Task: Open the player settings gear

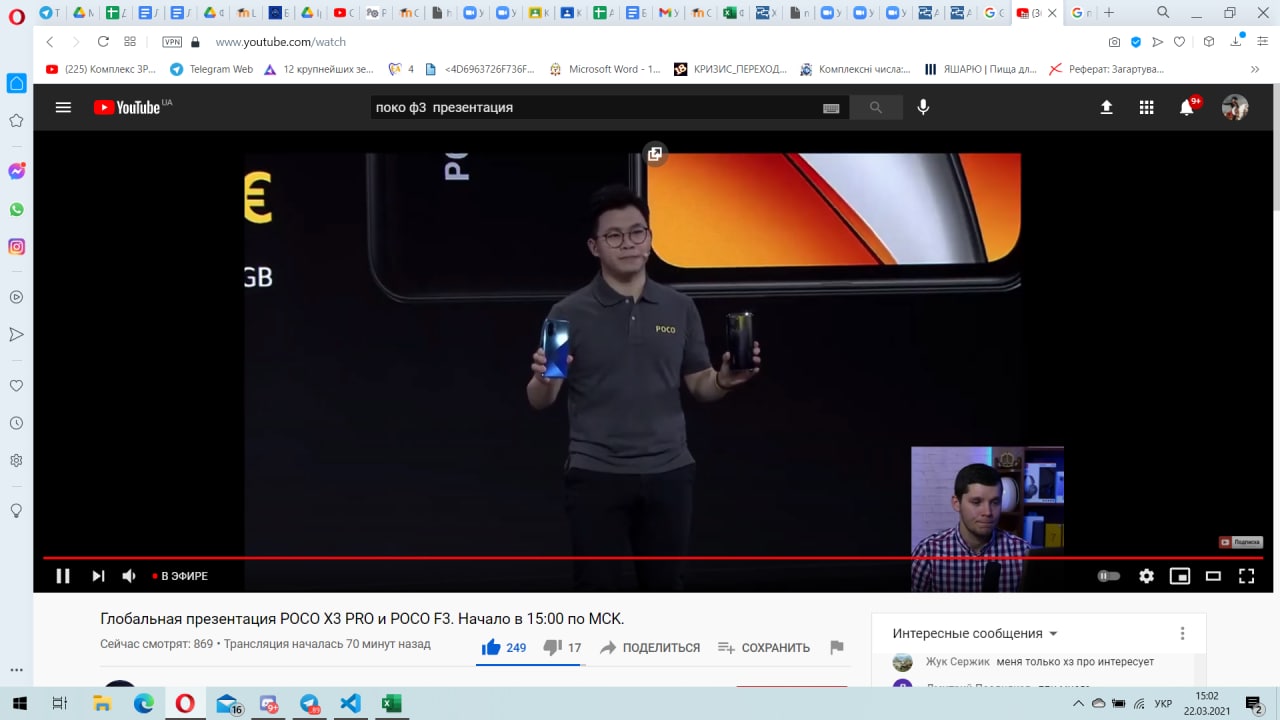Action: 1147,576
